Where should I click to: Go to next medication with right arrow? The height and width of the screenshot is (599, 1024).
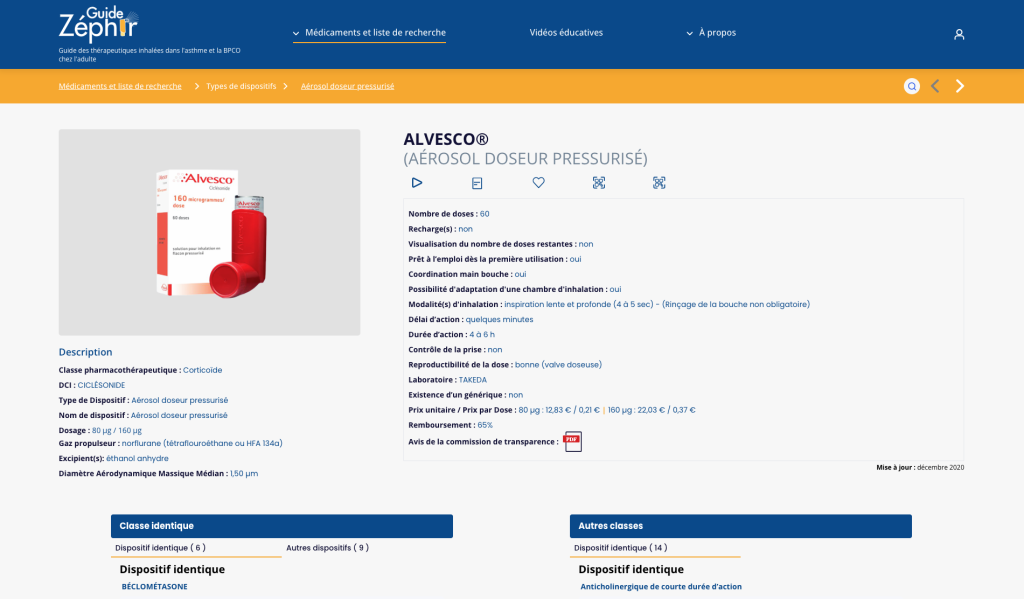tap(960, 86)
